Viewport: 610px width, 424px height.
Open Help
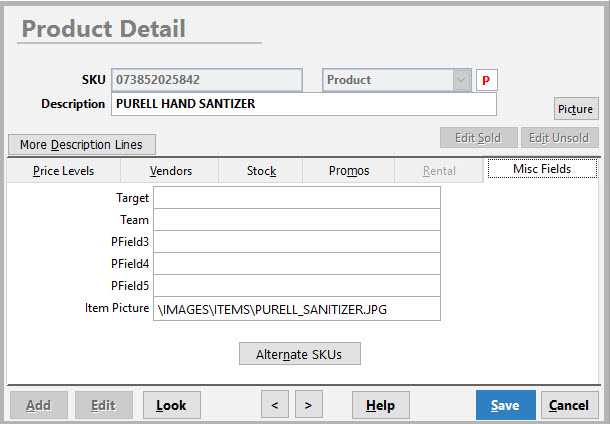380,405
